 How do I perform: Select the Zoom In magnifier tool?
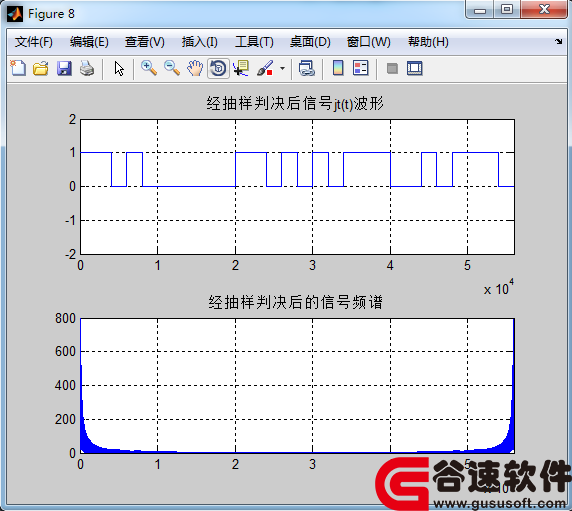click(149, 68)
